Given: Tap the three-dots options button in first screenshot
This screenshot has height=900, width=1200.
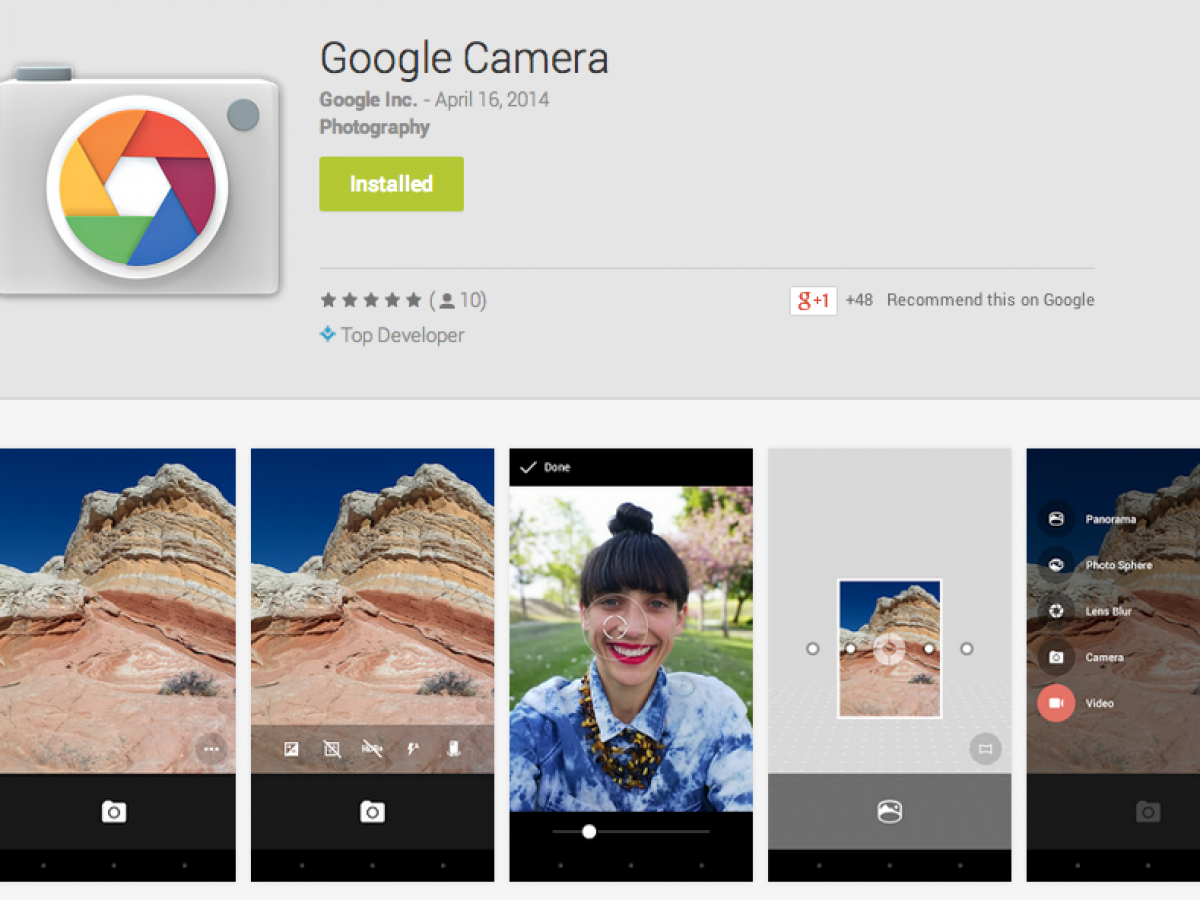Looking at the screenshot, I should [x=211, y=749].
